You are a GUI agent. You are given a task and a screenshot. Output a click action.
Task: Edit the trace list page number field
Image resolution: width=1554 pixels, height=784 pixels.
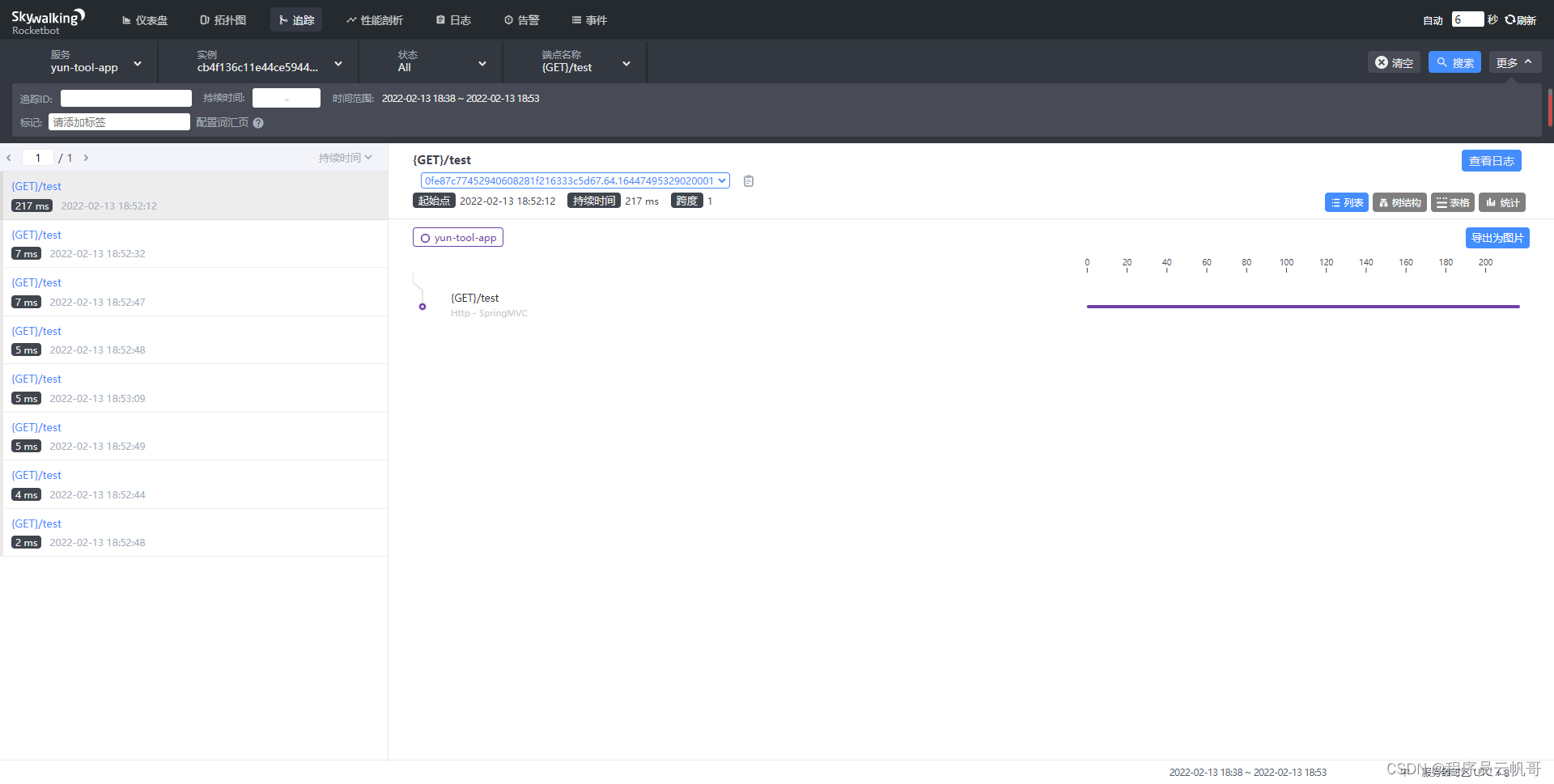(38, 158)
